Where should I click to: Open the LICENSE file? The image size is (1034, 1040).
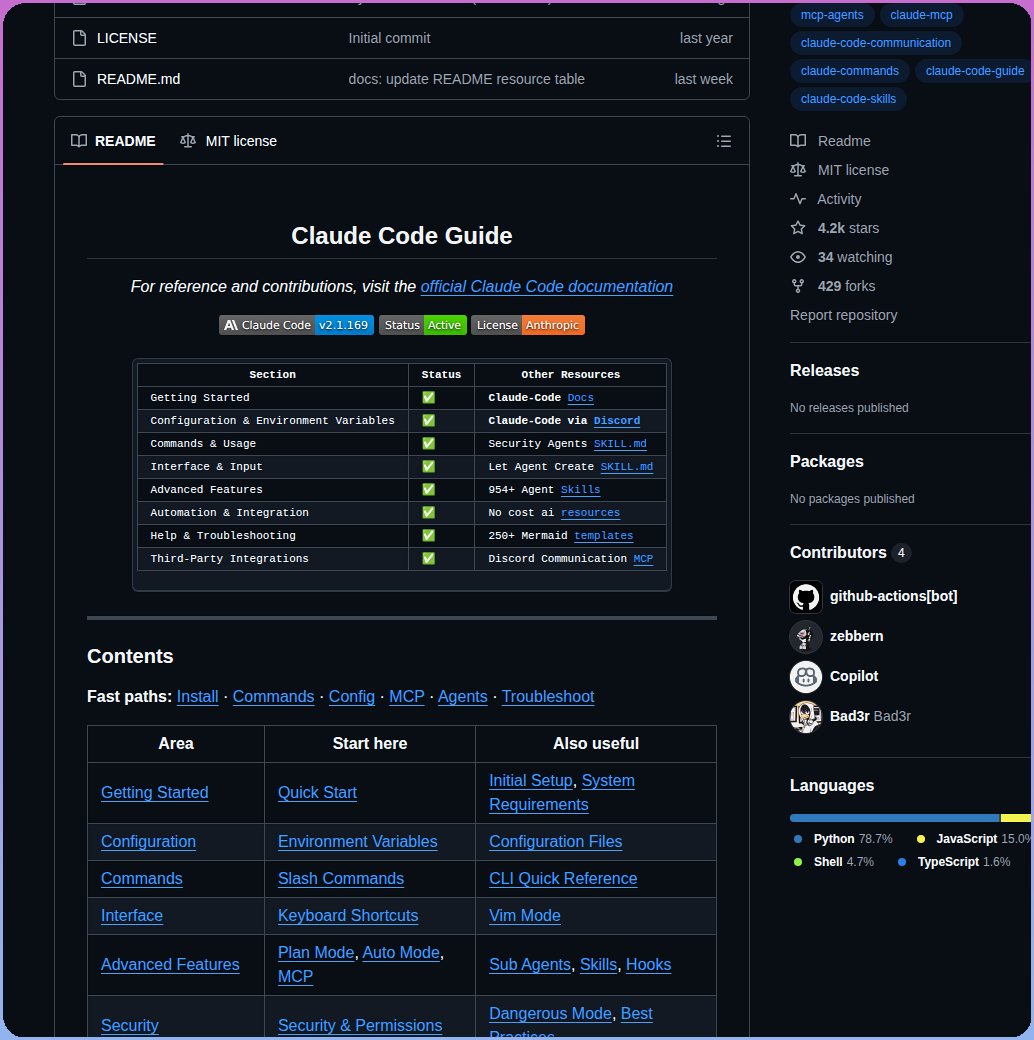(x=127, y=38)
